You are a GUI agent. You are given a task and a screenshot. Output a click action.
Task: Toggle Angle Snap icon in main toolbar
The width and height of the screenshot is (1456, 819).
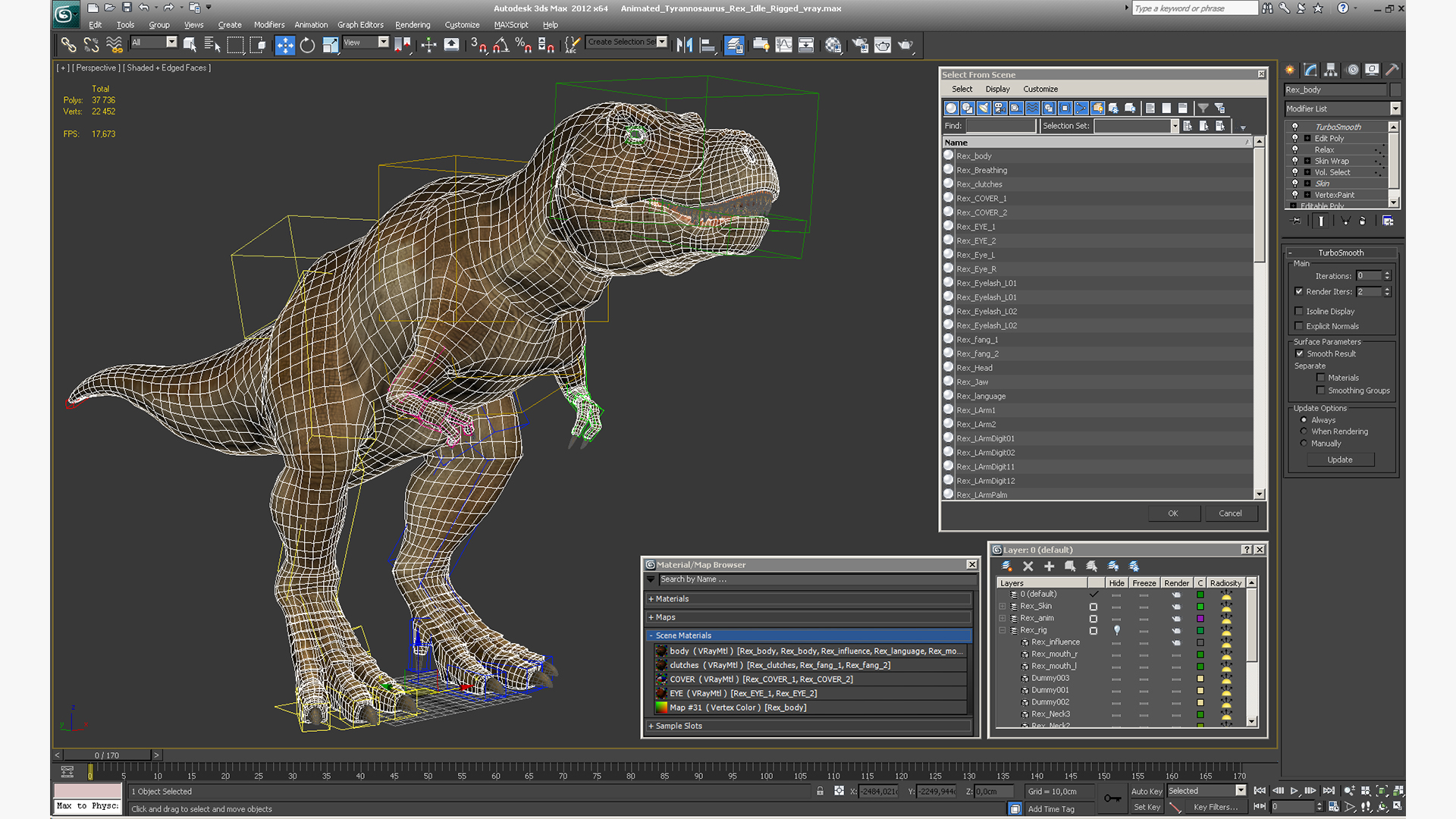500,45
